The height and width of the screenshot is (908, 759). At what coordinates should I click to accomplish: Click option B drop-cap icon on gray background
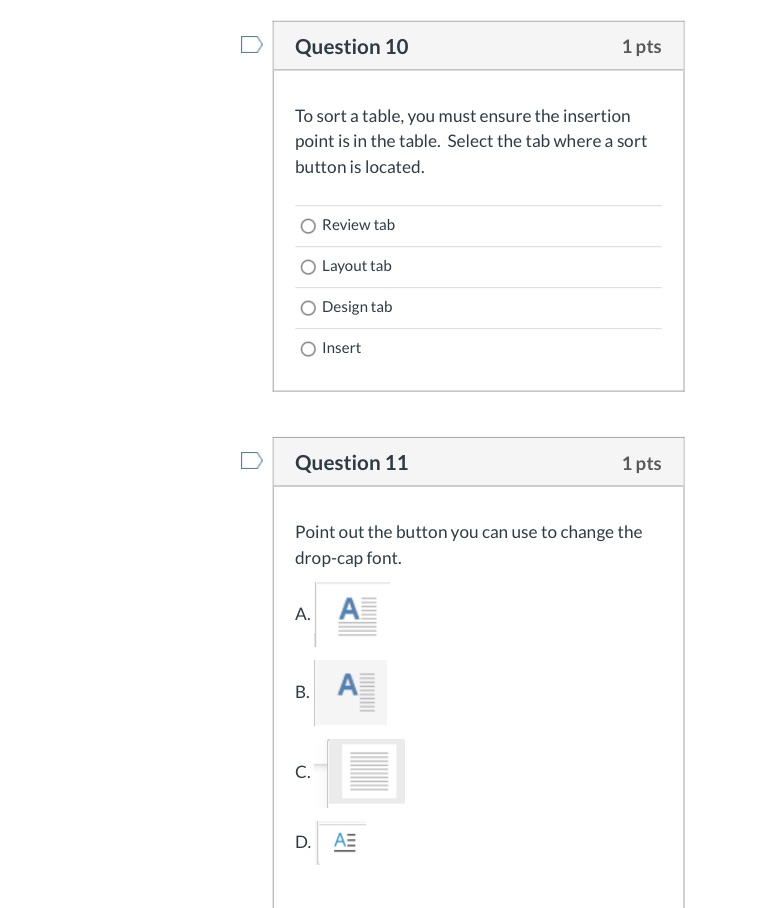[351, 693]
